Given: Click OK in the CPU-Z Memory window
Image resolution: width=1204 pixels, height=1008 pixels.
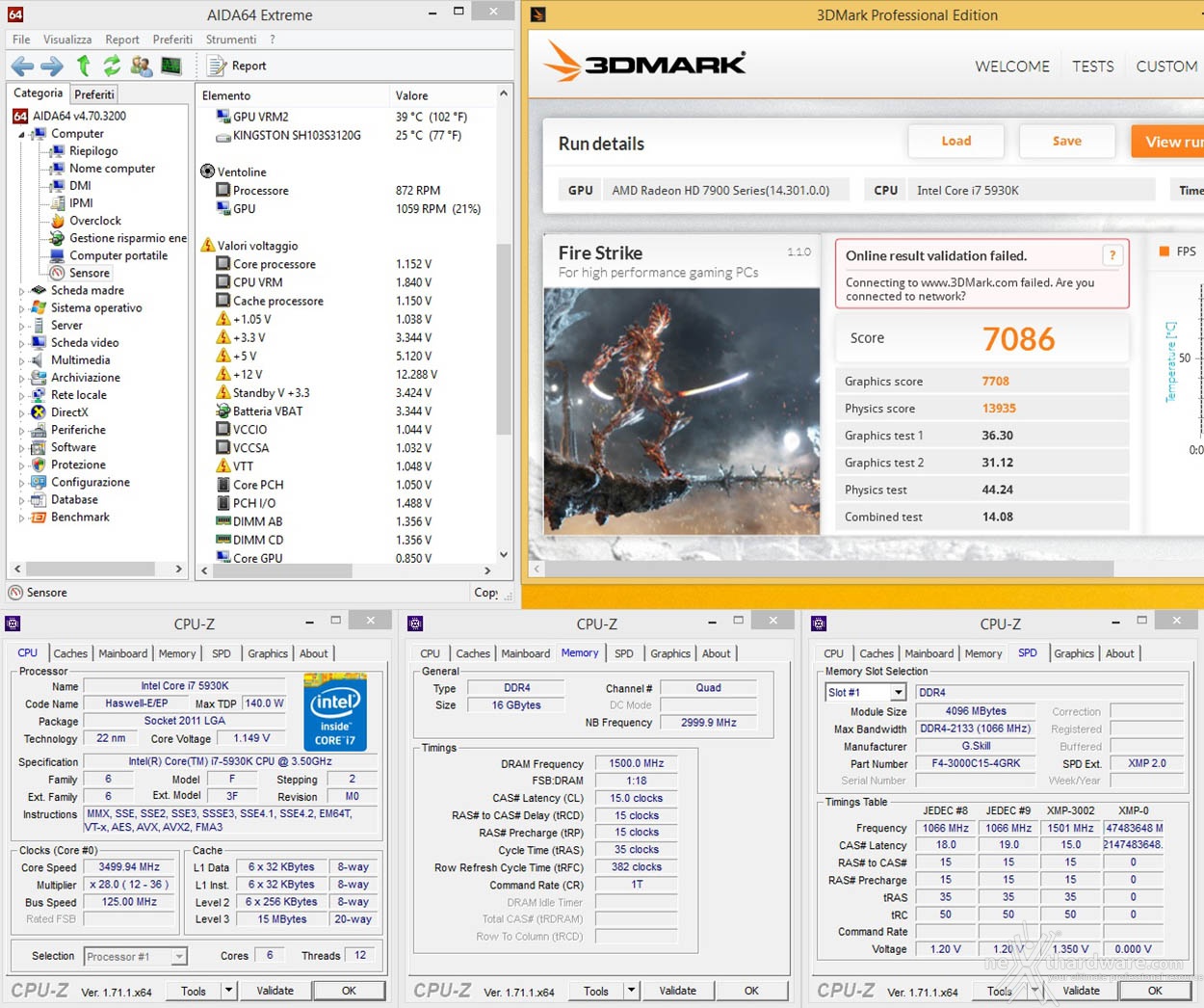Looking at the screenshot, I should pos(751,990).
